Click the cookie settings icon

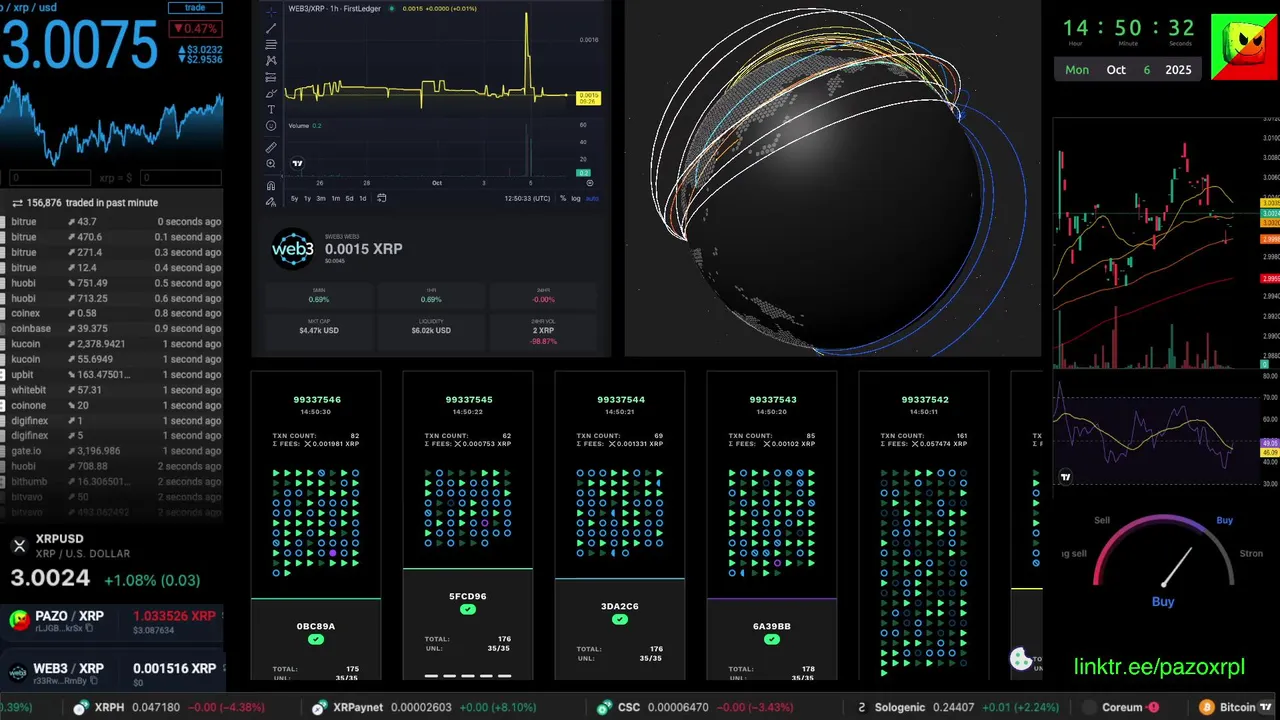pyautogui.click(x=1021, y=659)
